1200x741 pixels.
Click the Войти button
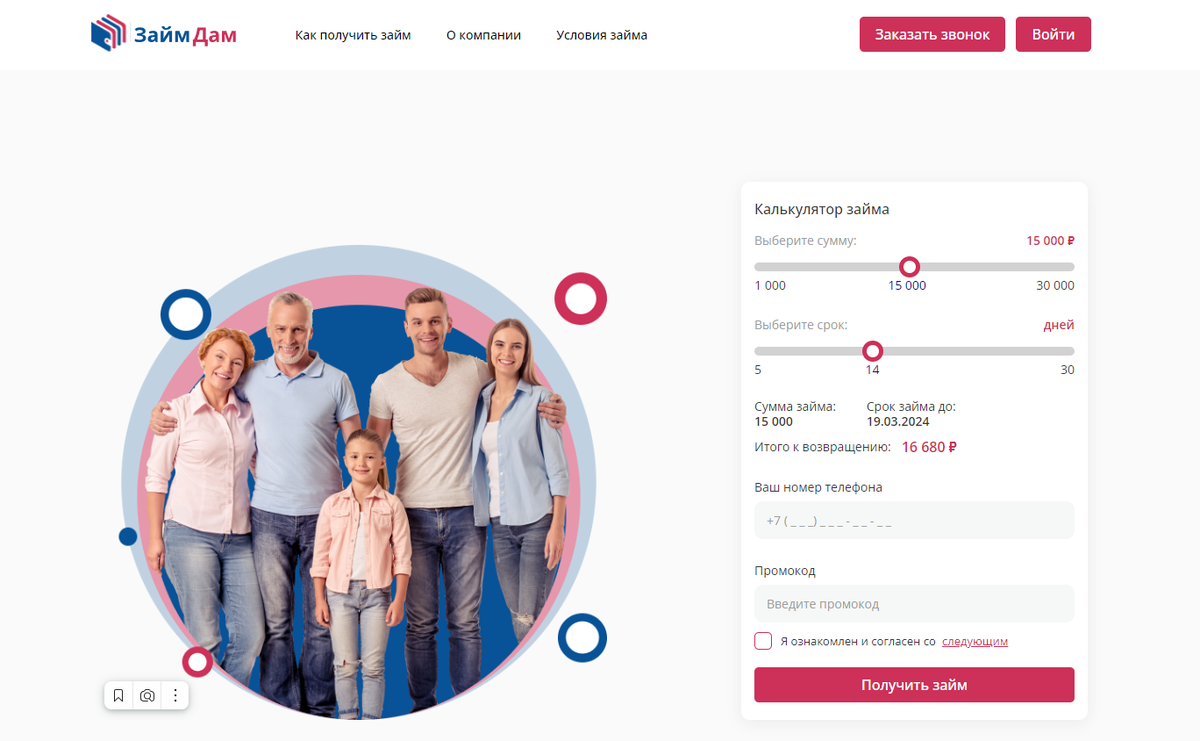1053,34
